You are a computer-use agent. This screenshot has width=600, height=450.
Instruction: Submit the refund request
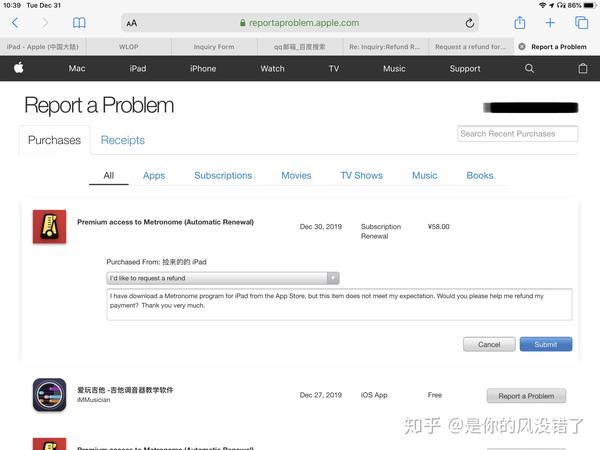coord(546,344)
